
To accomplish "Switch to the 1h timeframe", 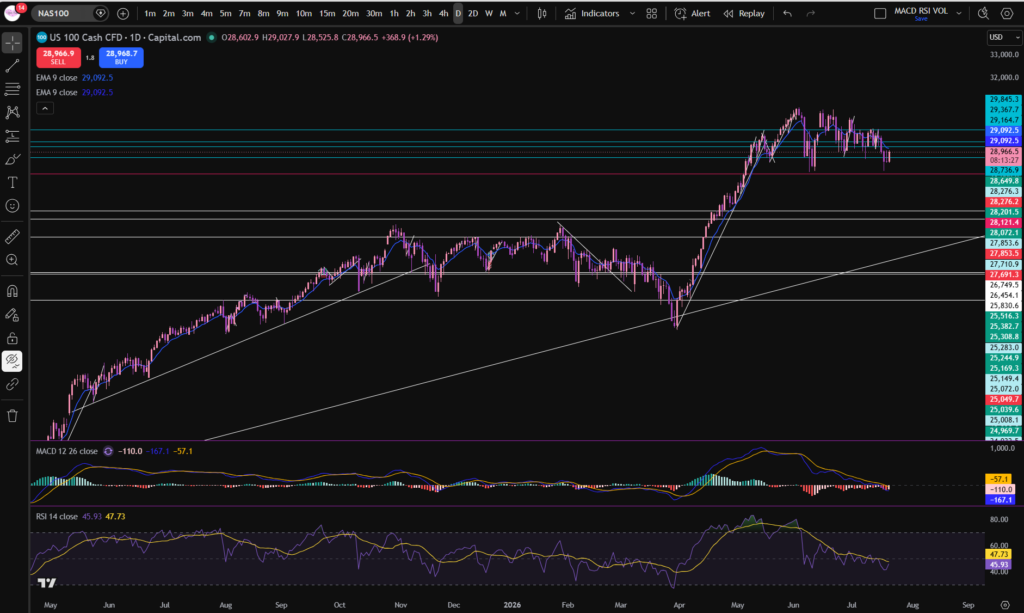I will (394, 13).
